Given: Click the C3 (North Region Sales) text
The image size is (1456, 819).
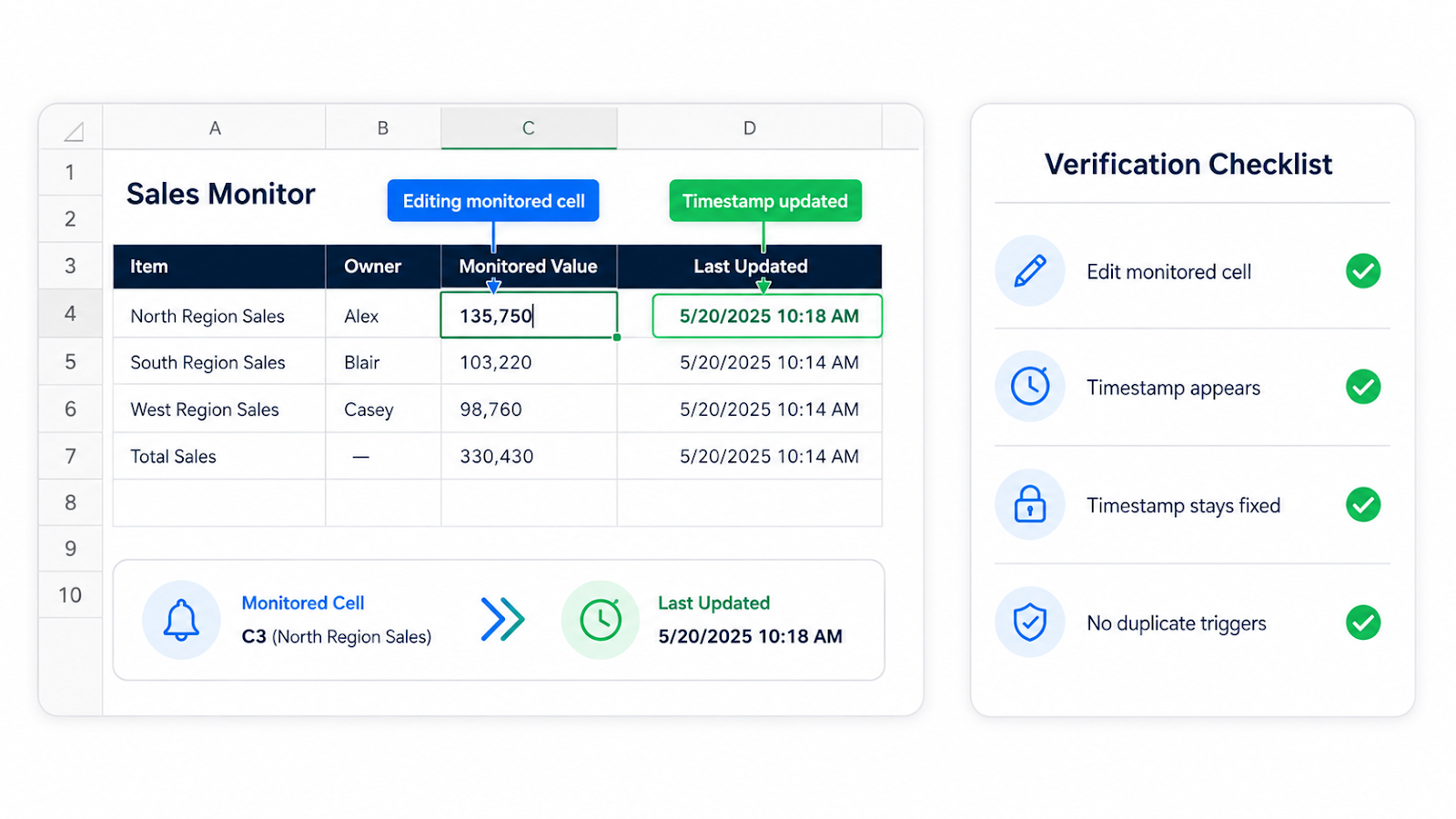Looking at the screenshot, I should coord(337,636).
